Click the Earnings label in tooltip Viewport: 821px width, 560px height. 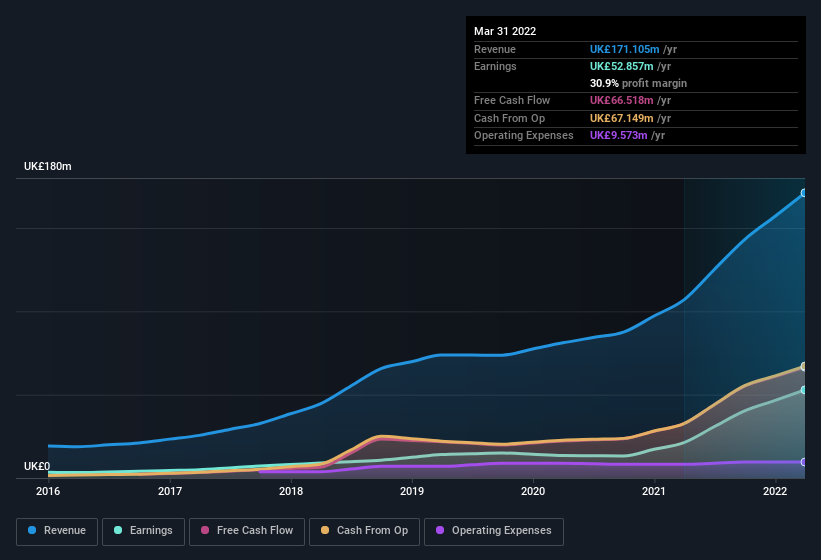(x=495, y=66)
